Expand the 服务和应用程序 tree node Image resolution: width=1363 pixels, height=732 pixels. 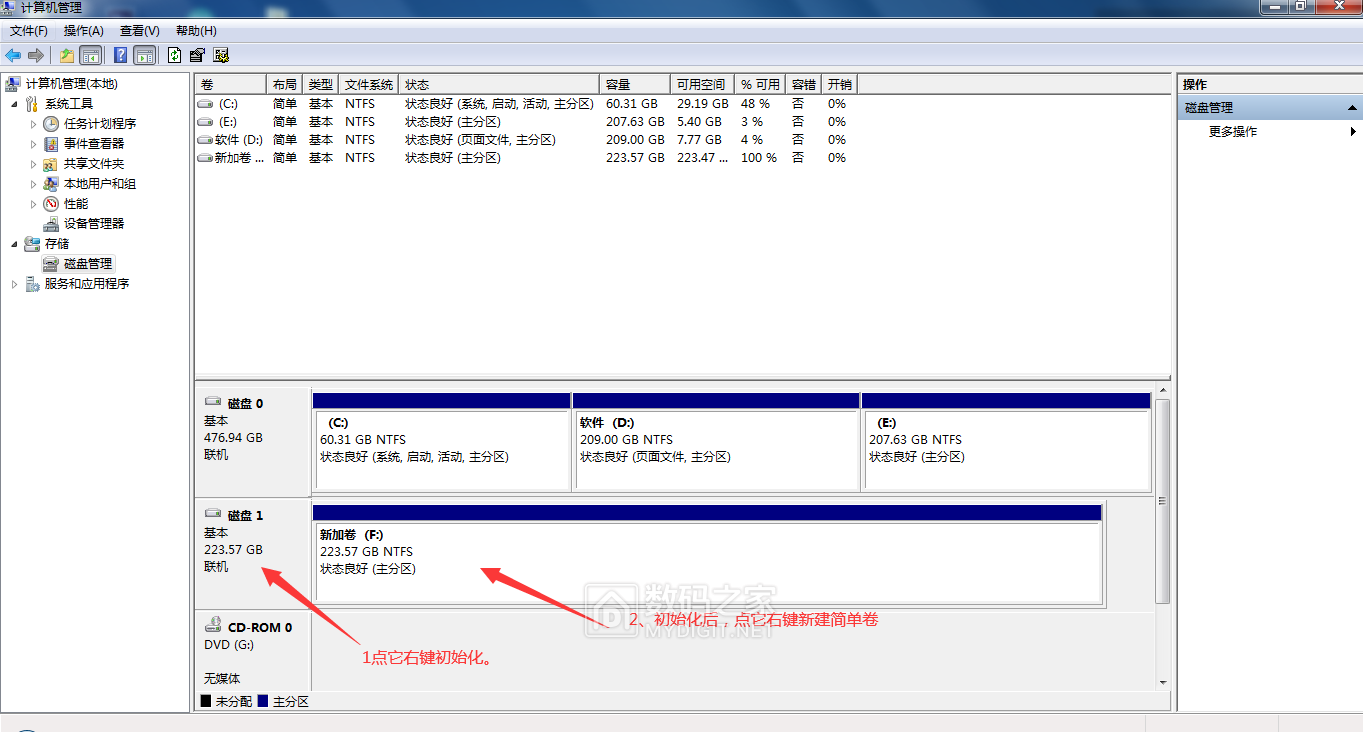pos(14,284)
